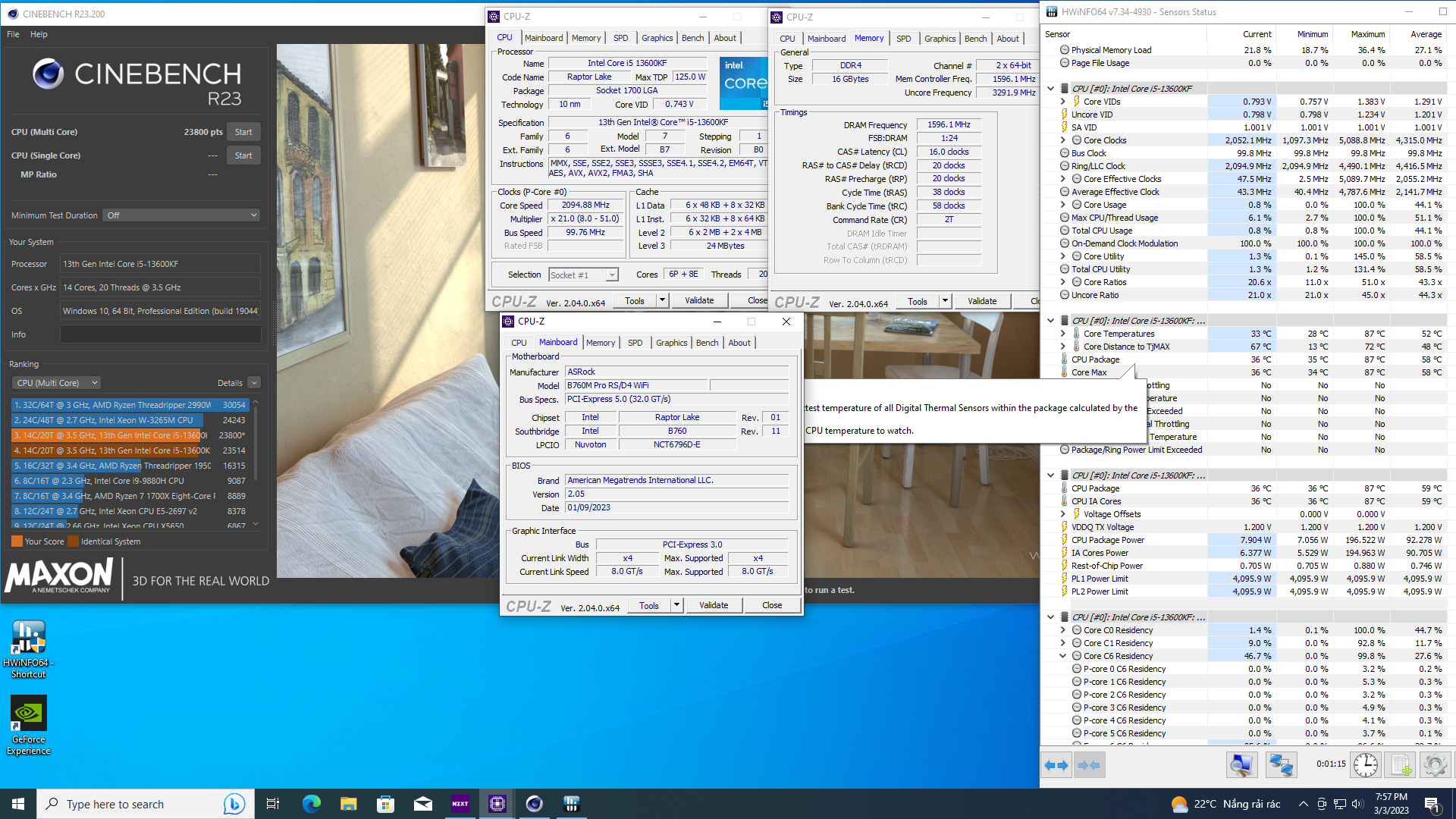Screen dimensions: 1456x819
Task: Click the reset clock icon in HWiNFO
Action: [1365, 765]
